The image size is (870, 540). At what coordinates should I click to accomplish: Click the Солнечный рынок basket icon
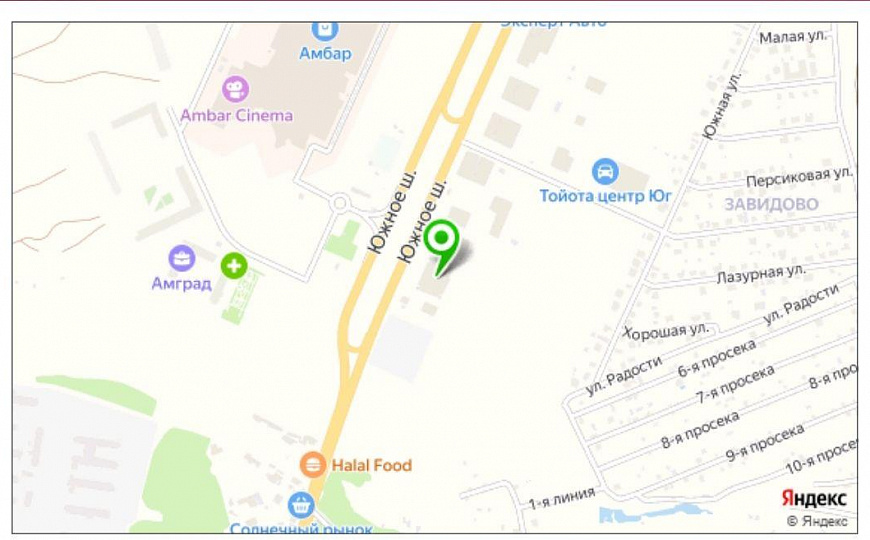coord(301,505)
